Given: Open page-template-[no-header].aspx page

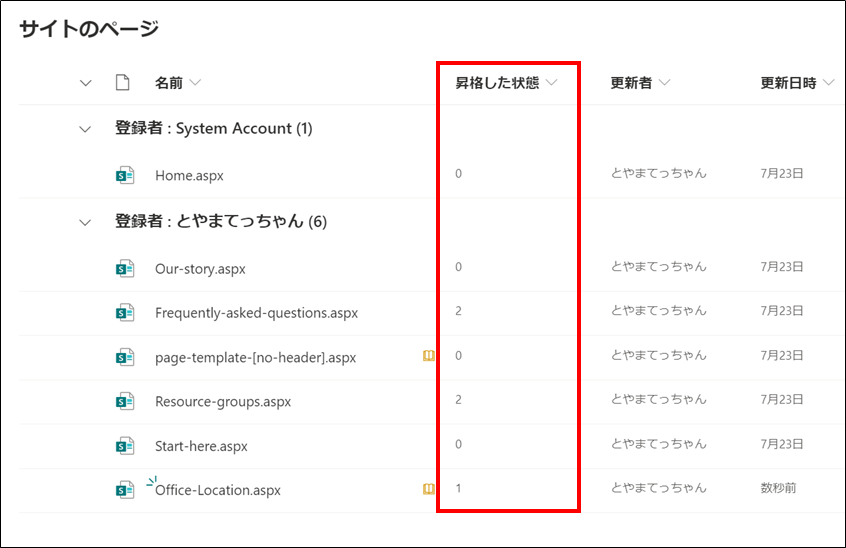Looking at the screenshot, I should (255, 358).
